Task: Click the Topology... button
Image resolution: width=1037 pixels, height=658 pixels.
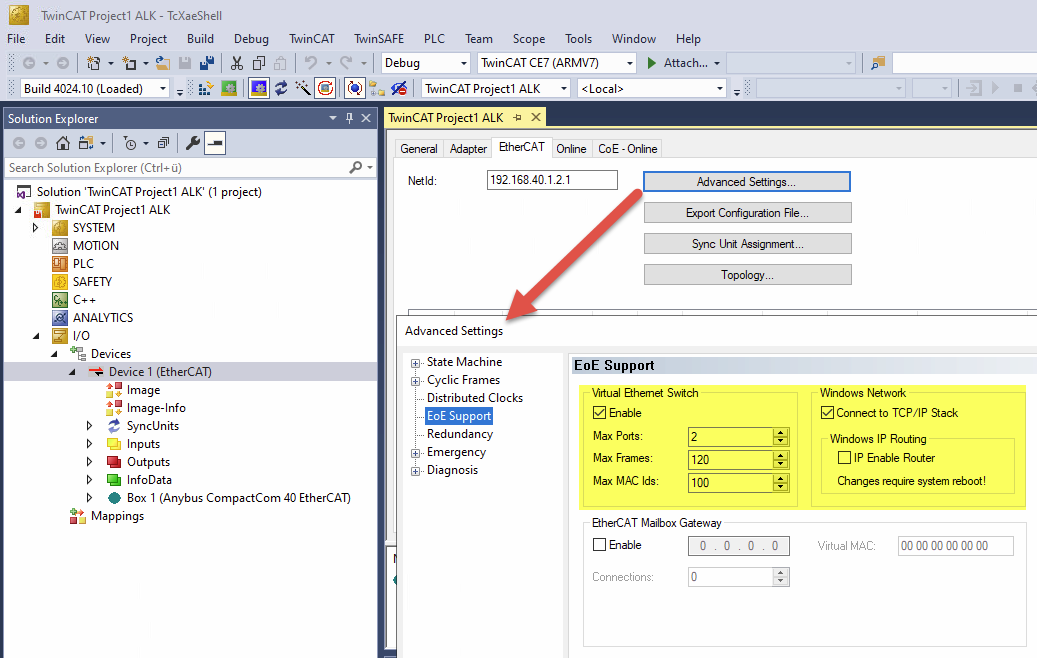Action: click(747, 275)
